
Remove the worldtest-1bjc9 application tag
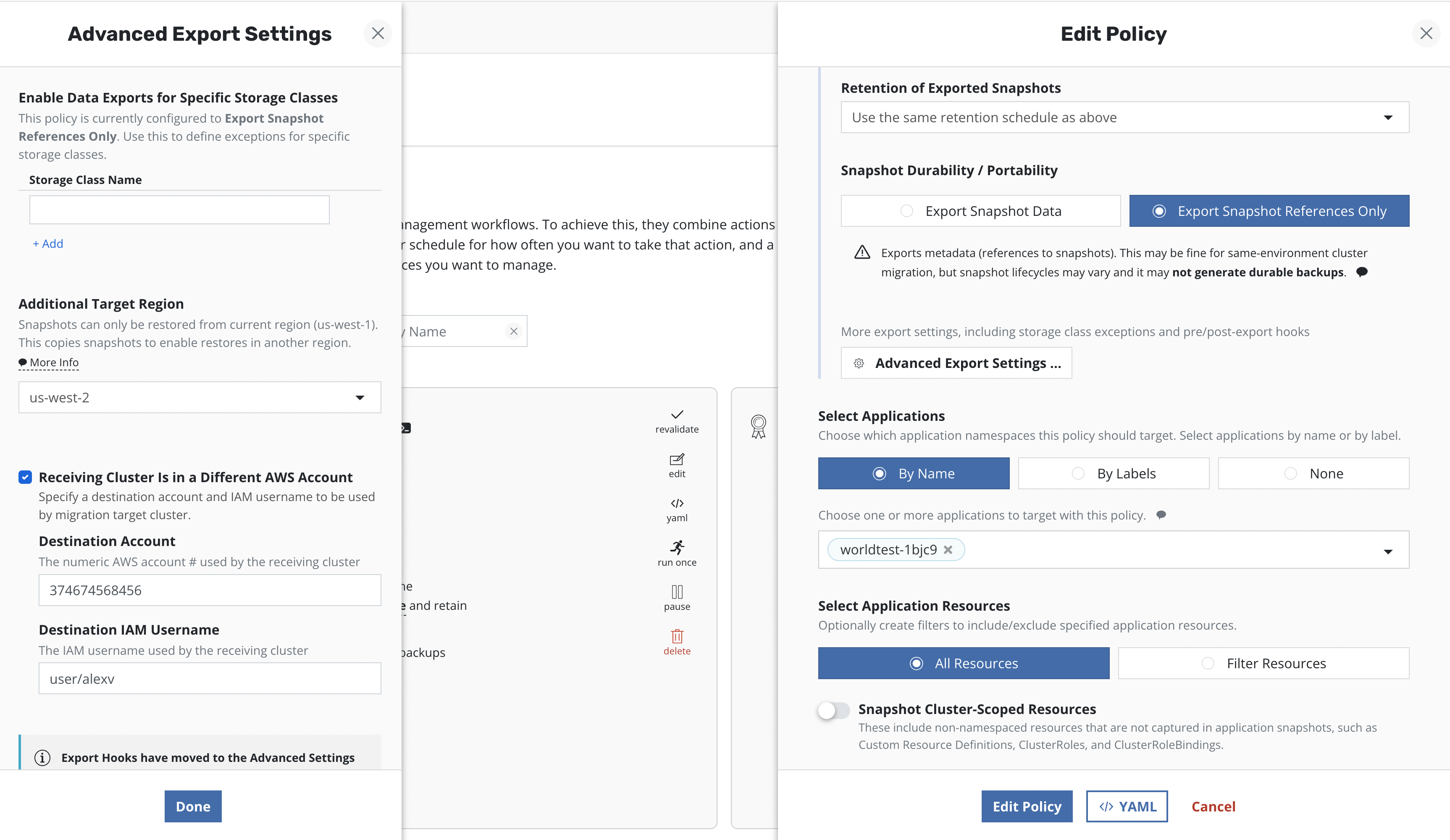point(948,550)
